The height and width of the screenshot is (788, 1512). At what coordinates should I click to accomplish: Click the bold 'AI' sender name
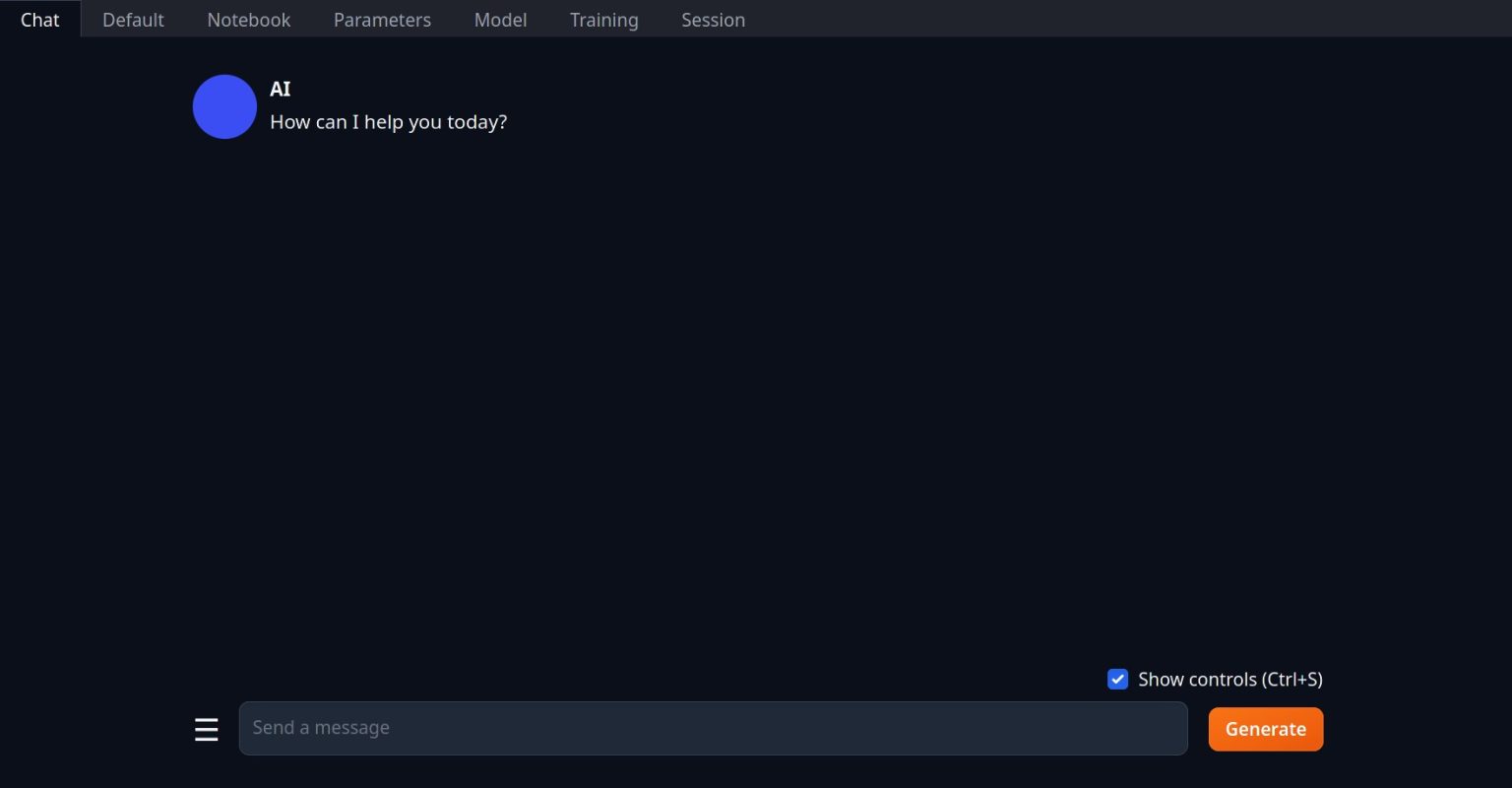pyautogui.click(x=281, y=89)
